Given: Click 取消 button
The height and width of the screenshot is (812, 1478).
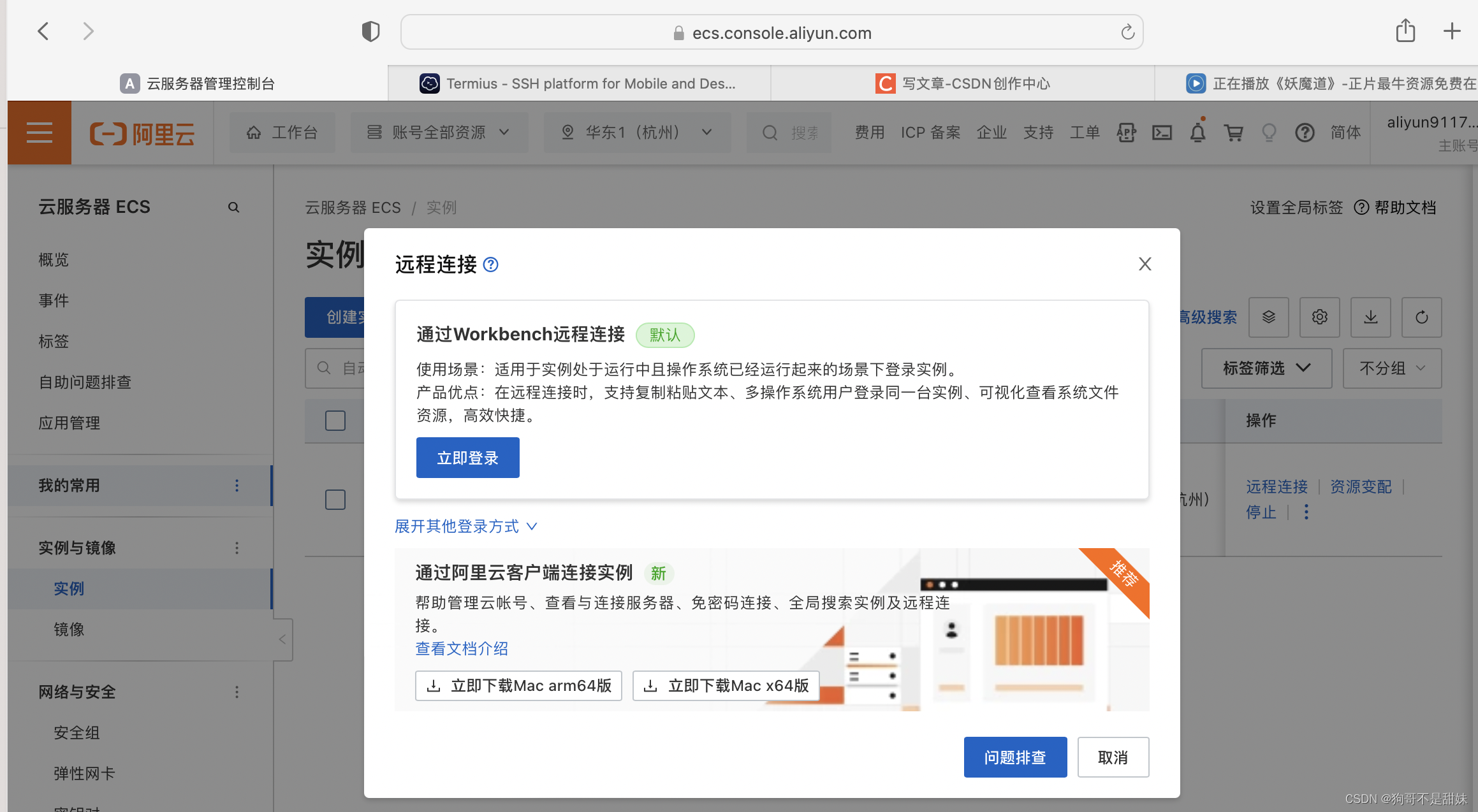Looking at the screenshot, I should 1113,757.
